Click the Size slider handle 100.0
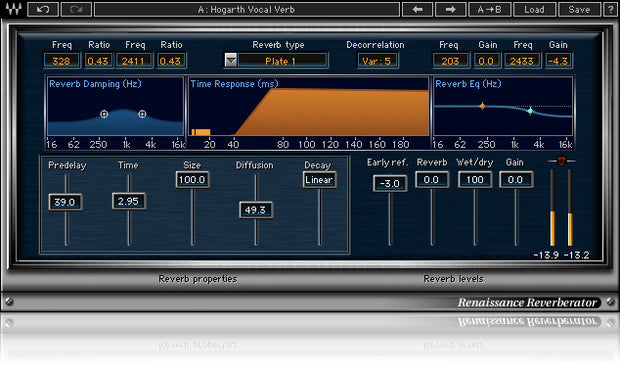The height and width of the screenshot is (372, 620). [193, 180]
